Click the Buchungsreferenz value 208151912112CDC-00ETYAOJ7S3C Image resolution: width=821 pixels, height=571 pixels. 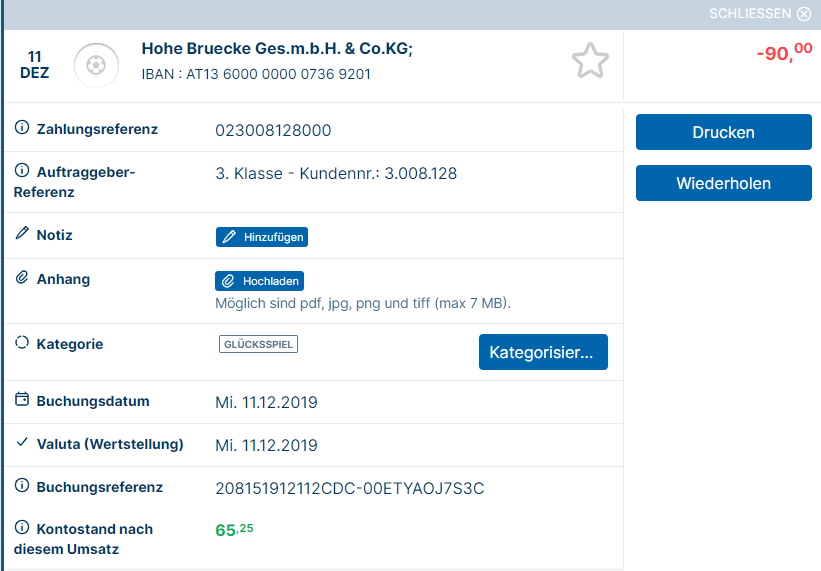[x=350, y=488]
